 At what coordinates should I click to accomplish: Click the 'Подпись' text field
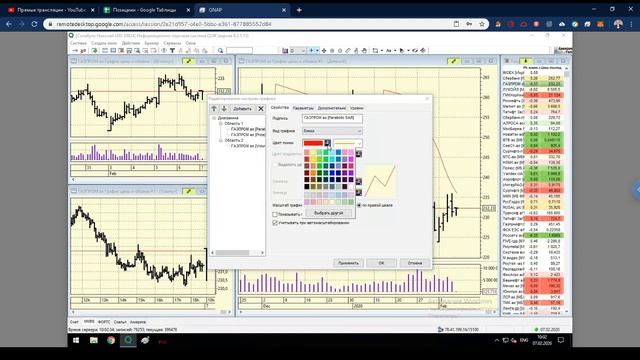(332, 118)
